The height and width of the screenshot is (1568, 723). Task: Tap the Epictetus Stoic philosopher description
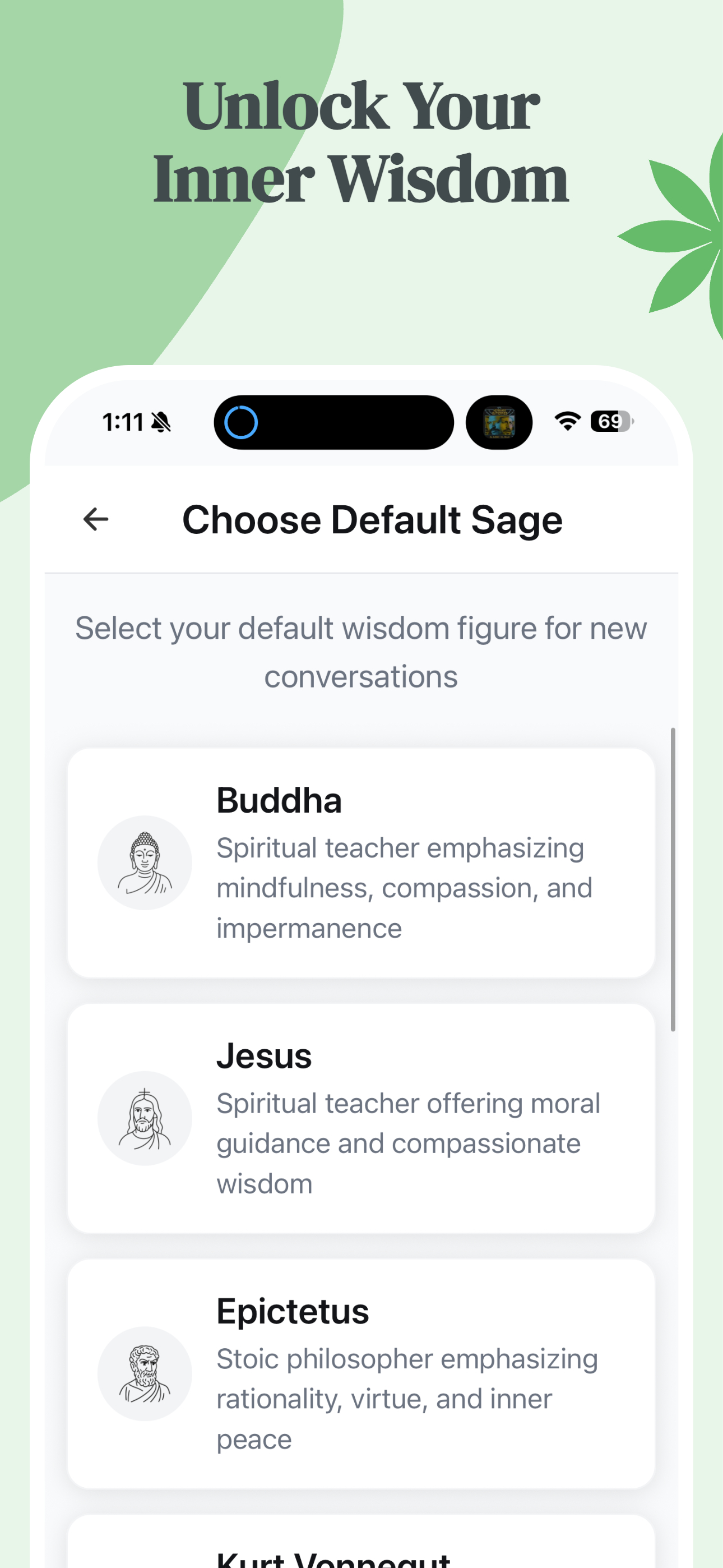click(x=407, y=1399)
